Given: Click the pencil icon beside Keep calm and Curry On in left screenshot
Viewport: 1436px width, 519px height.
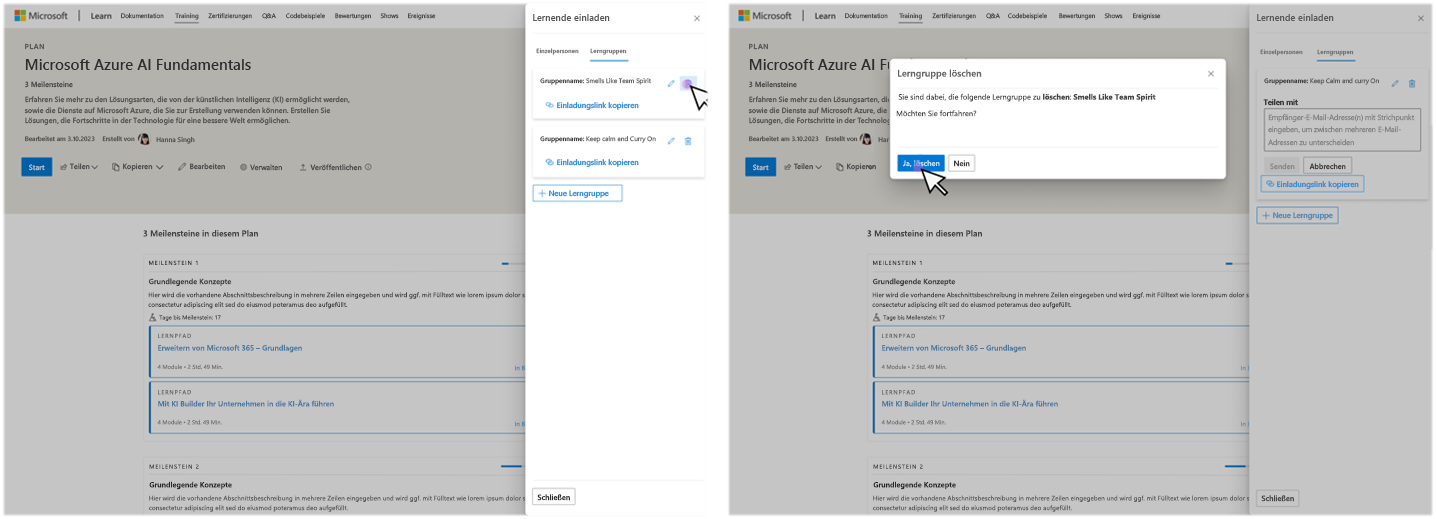Looking at the screenshot, I should click(x=671, y=141).
